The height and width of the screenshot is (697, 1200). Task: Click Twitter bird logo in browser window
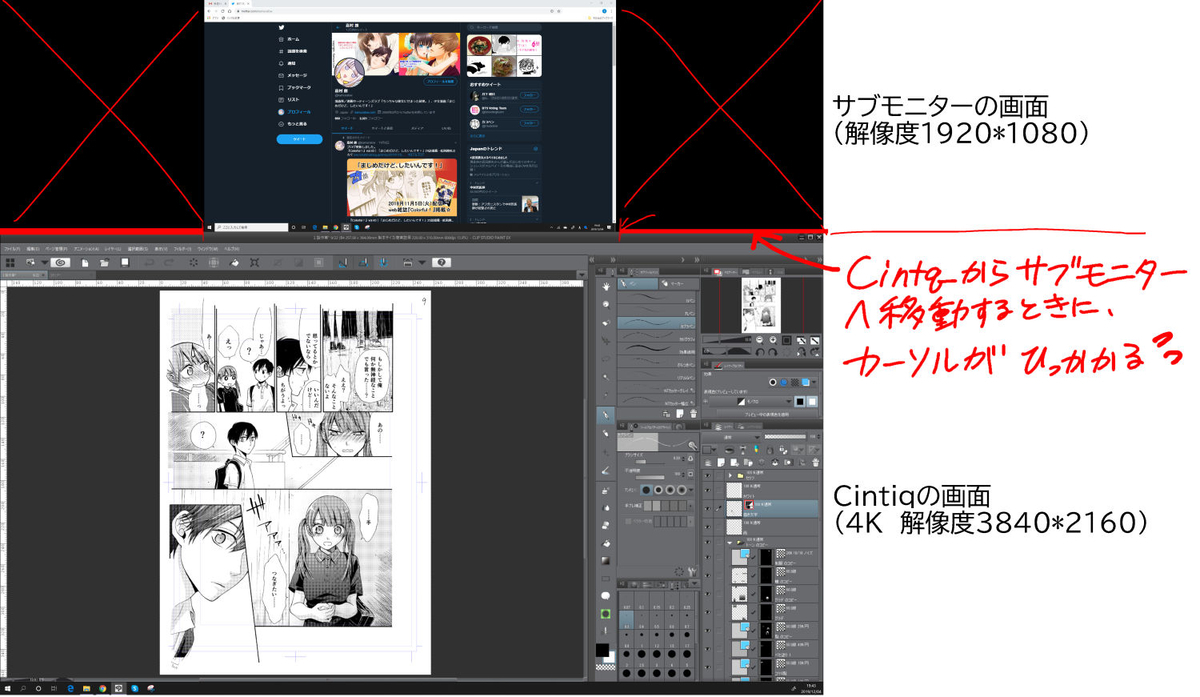click(x=281, y=27)
